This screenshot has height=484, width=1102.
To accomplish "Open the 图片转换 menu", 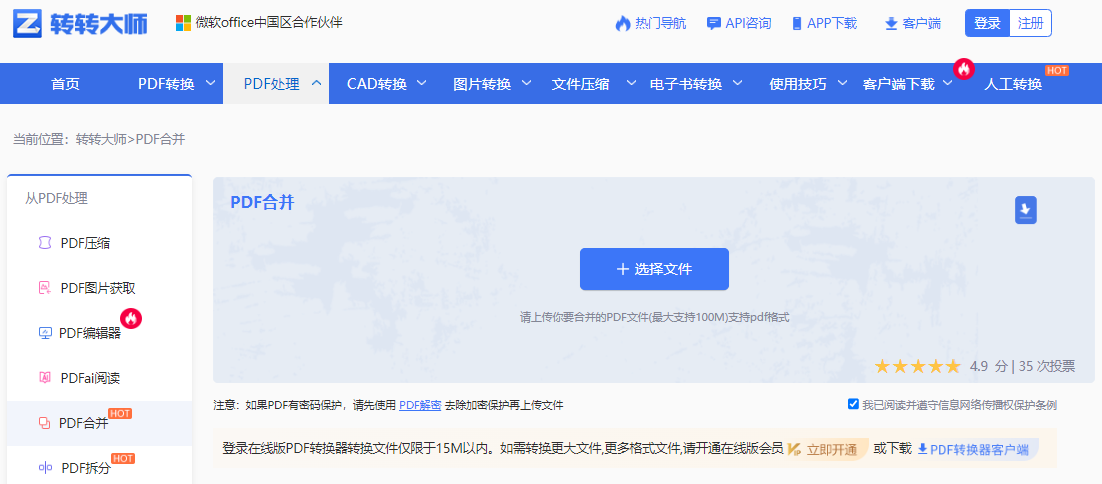I will (x=482, y=84).
